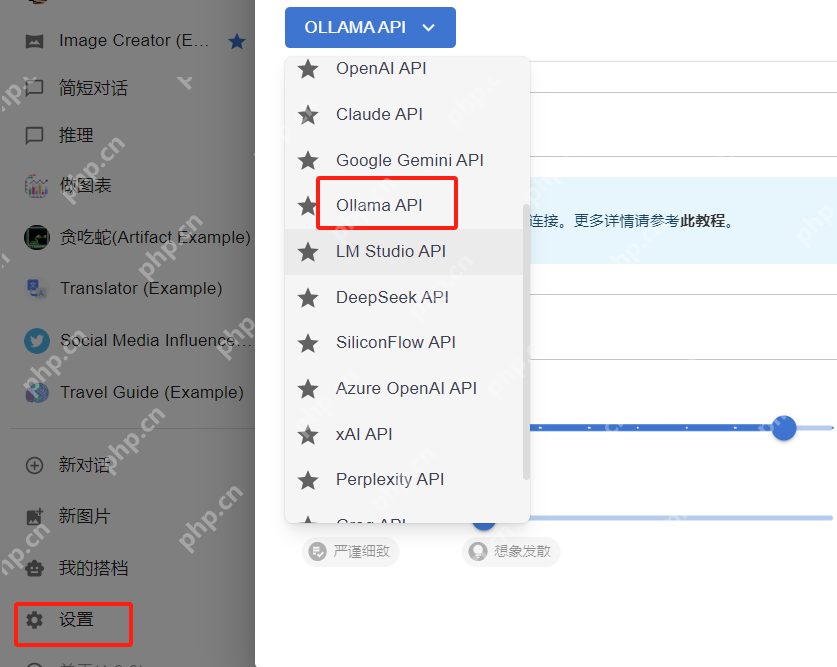Click the 贪吃蛇 Artifact Example icon

[33, 237]
